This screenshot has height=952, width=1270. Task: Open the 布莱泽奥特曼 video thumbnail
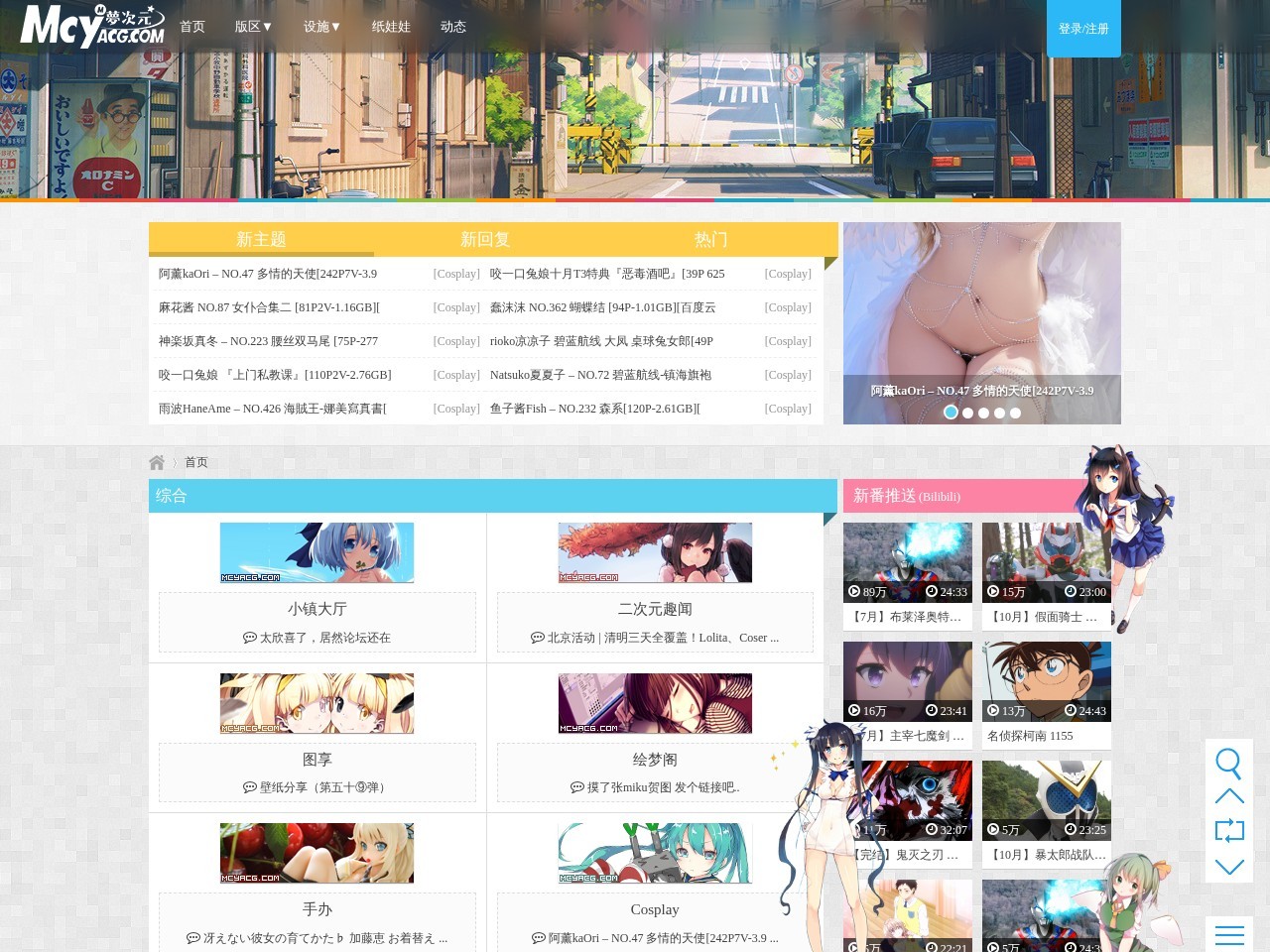pyautogui.click(x=907, y=562)
